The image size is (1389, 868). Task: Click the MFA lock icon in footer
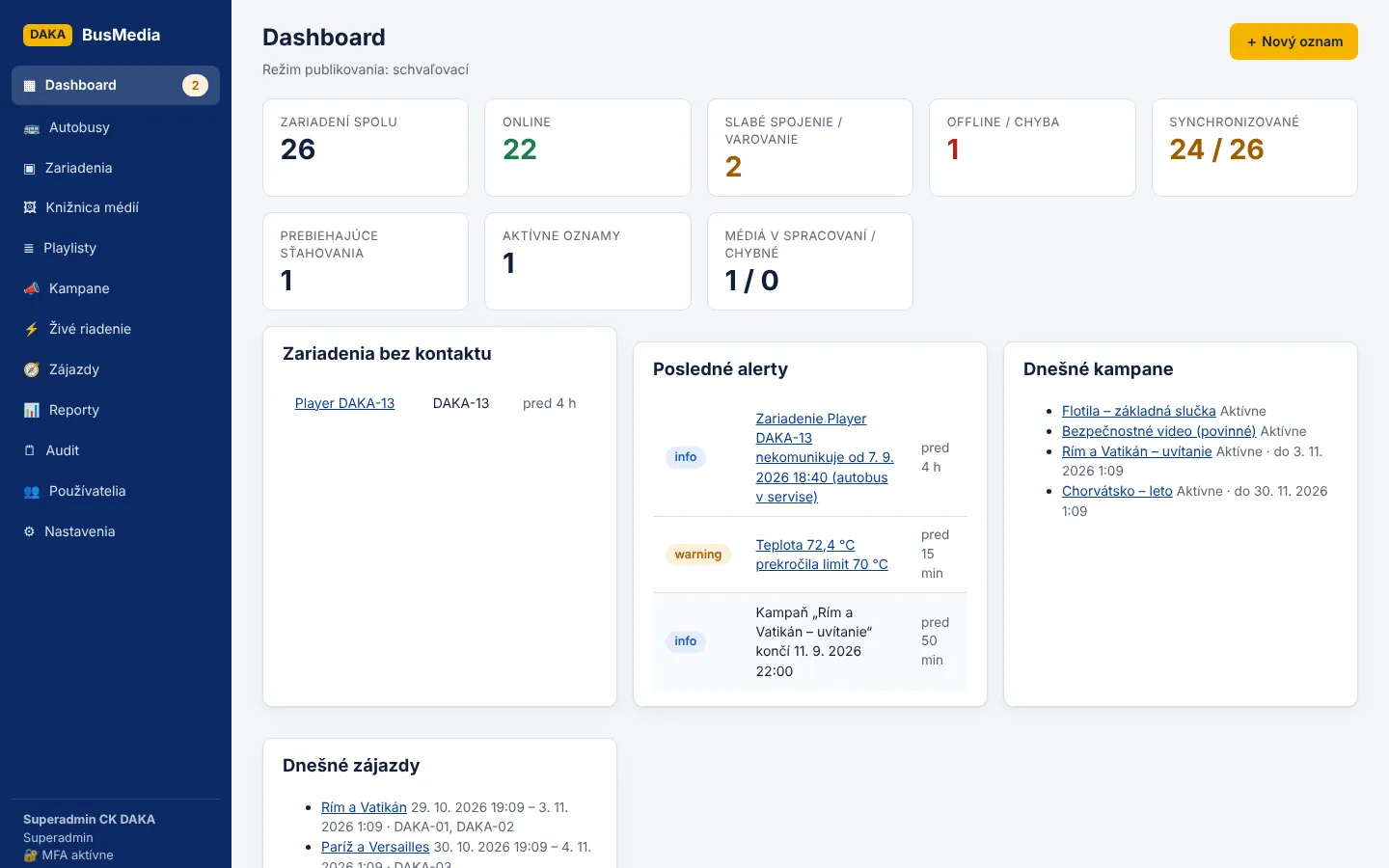(30, 855)
